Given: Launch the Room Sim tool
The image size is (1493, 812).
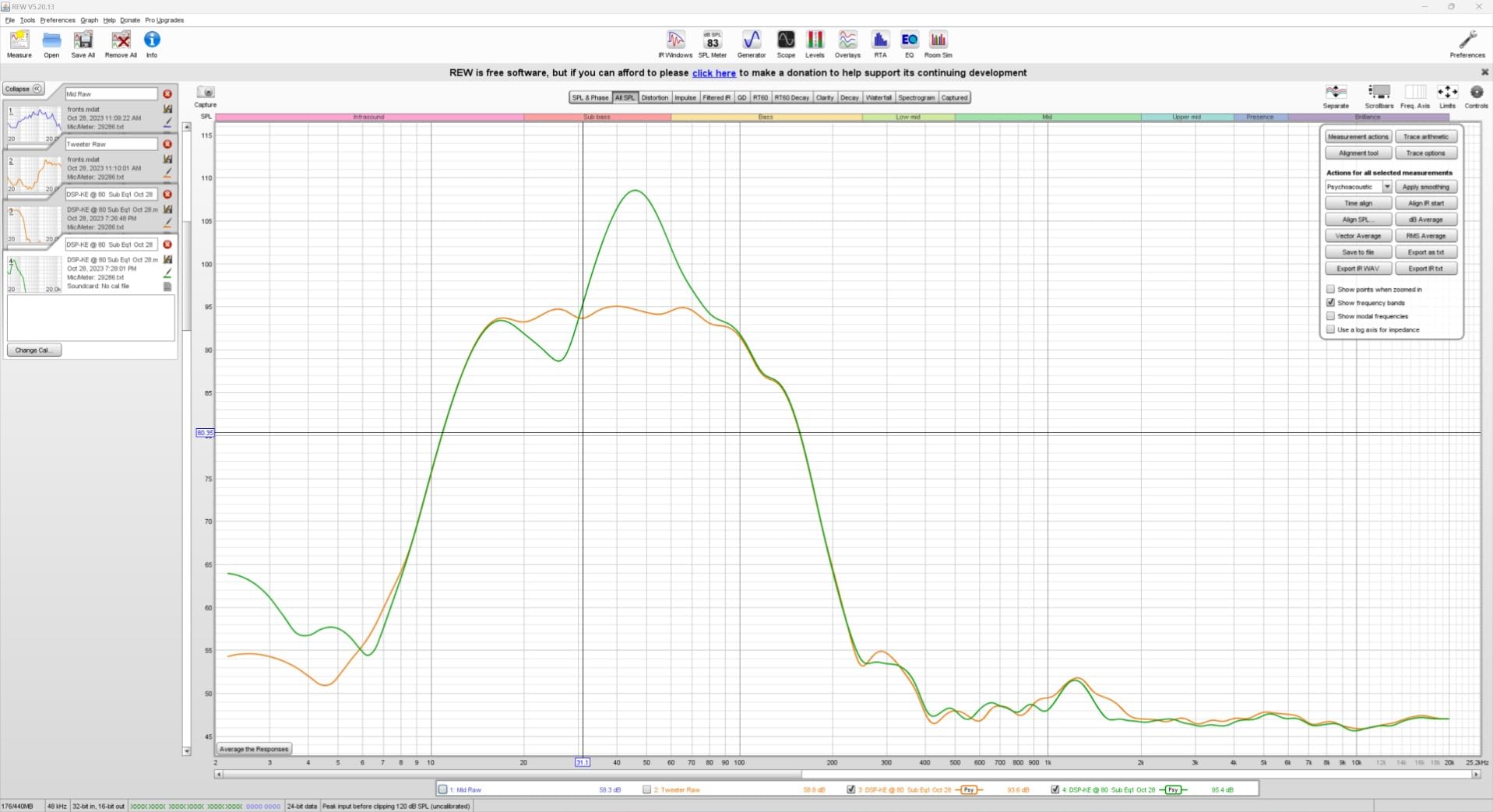Looking at the screenshot, I should coord(938,44).
